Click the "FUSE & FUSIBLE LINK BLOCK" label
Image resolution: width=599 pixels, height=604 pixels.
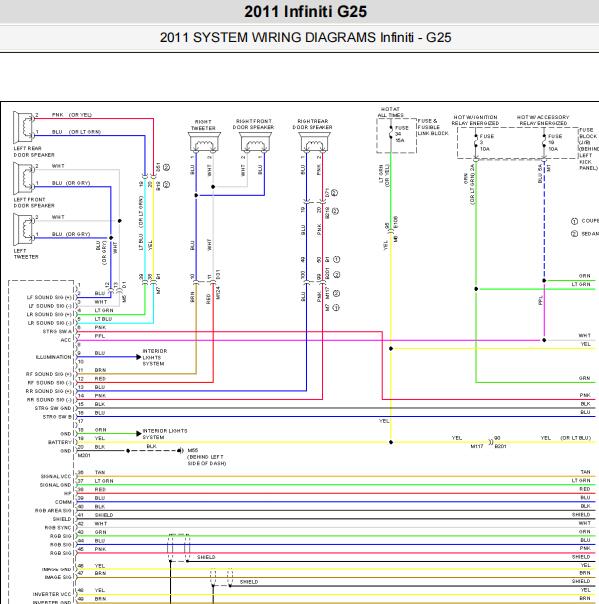[433, 127]
